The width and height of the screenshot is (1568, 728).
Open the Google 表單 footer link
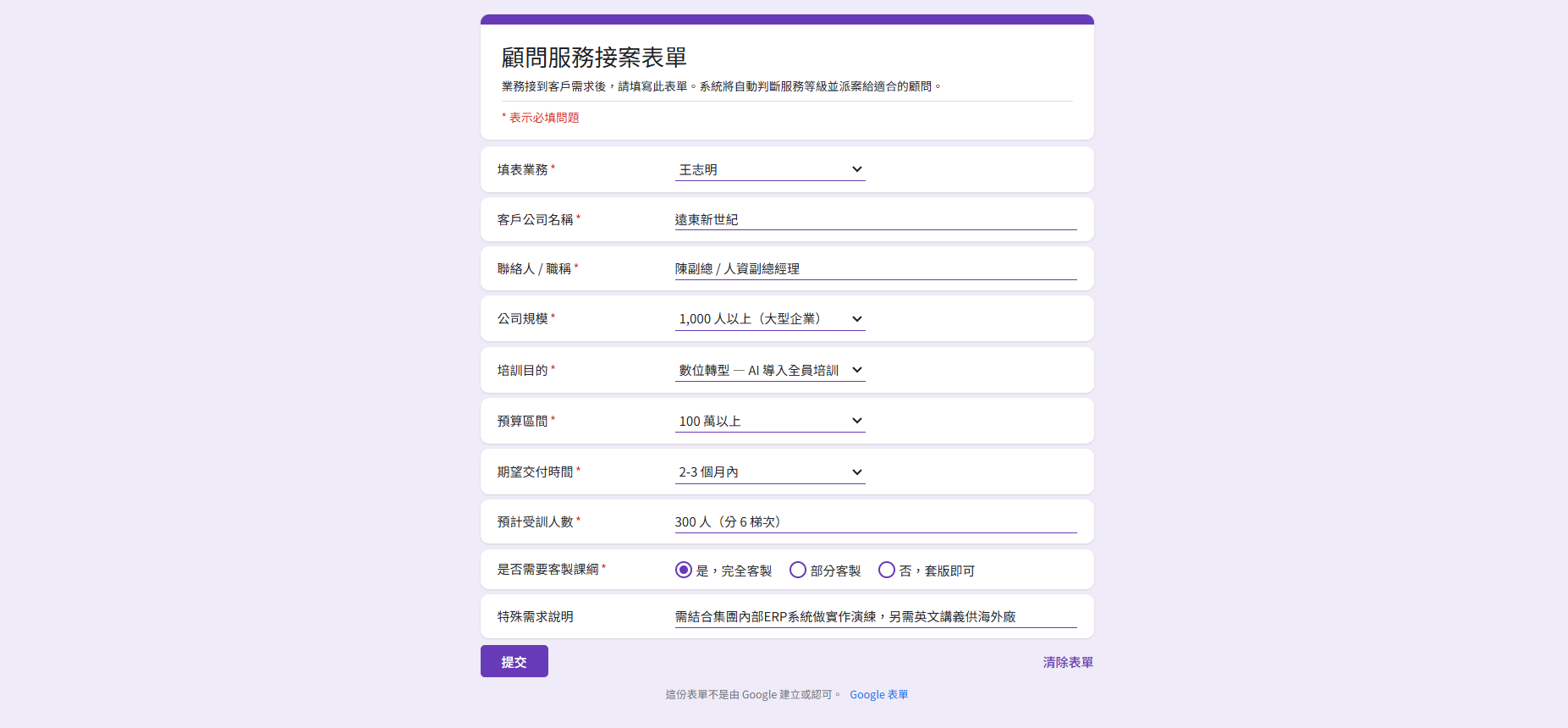tap(879, 694)
